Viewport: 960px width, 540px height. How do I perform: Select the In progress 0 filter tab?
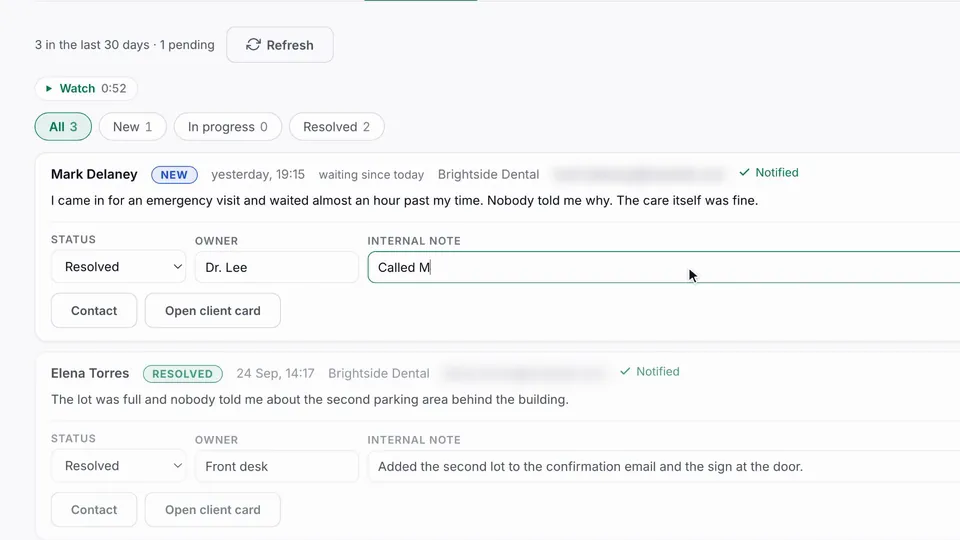point(228,127)
